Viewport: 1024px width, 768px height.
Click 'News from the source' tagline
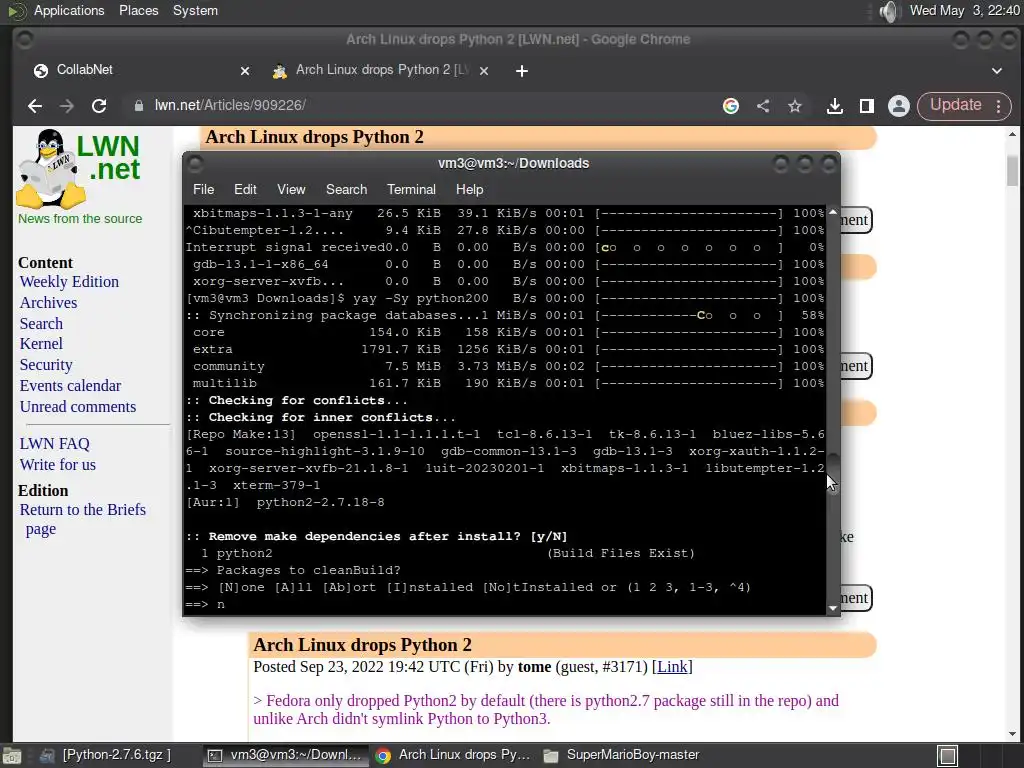pyautogui.click(x=80, y=219)
